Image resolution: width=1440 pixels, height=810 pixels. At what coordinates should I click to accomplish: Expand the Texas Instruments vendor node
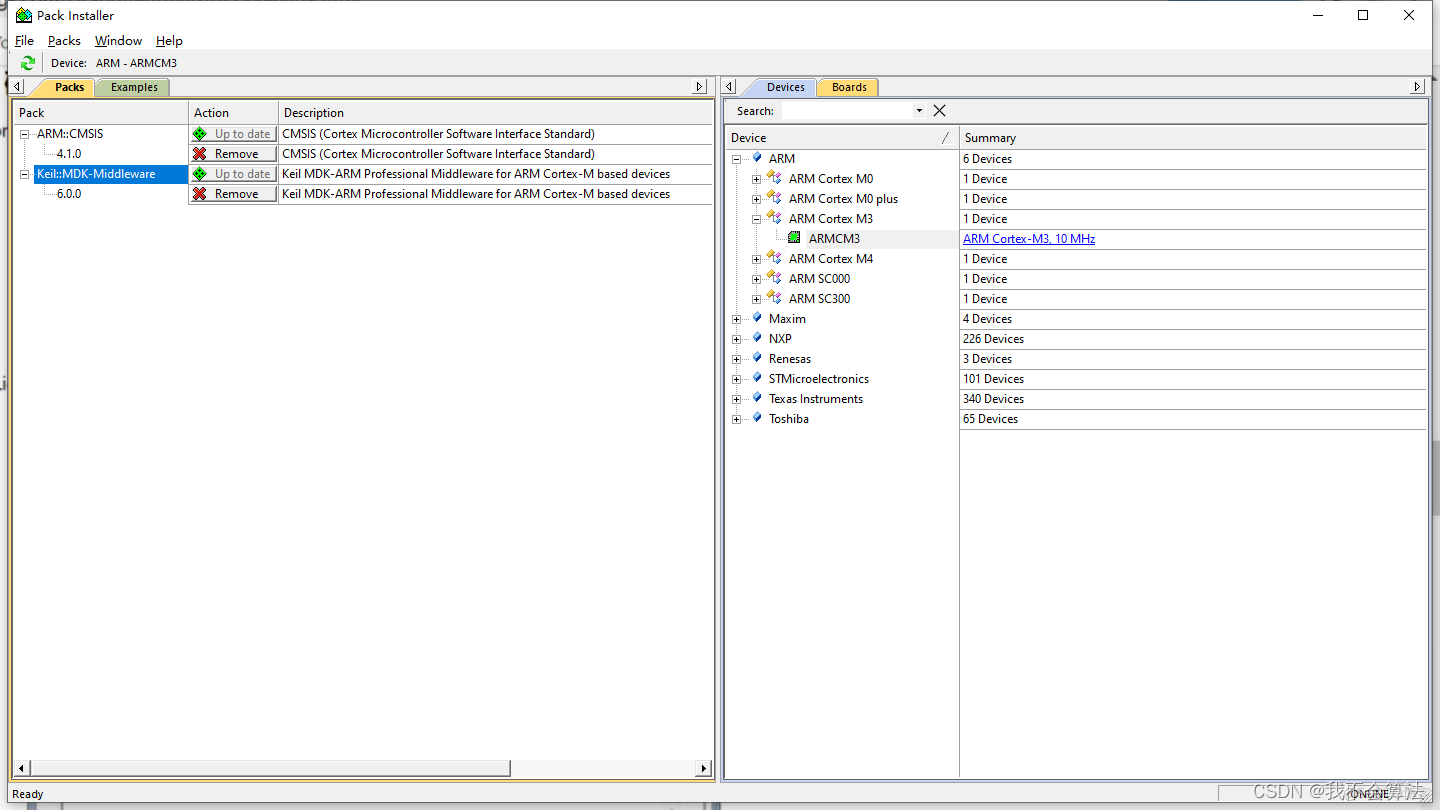(737, 399)
